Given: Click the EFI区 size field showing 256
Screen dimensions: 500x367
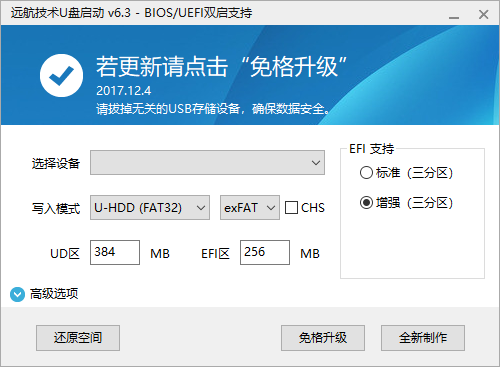Looking at the screenshot, I should coord(265,252).
